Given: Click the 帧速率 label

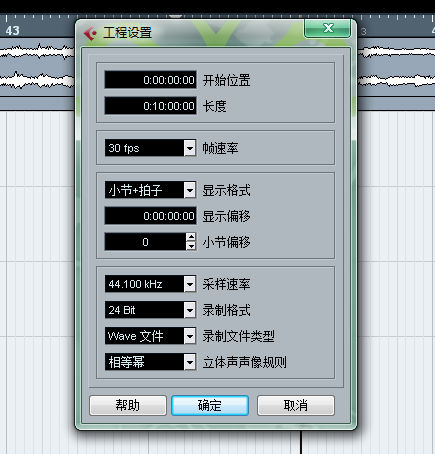Looking at the screenshot, I should [x=220, y=148].
